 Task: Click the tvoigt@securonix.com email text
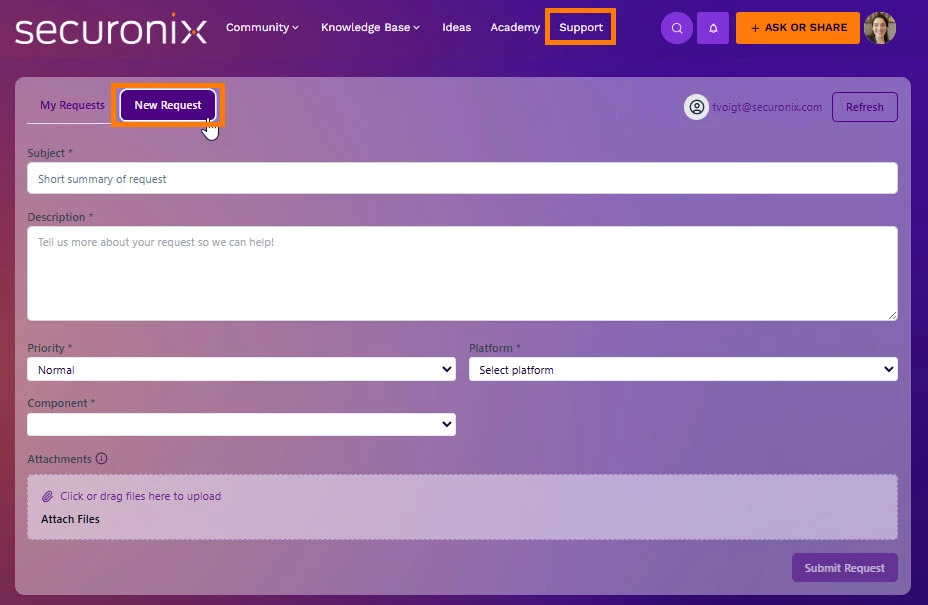767,107
